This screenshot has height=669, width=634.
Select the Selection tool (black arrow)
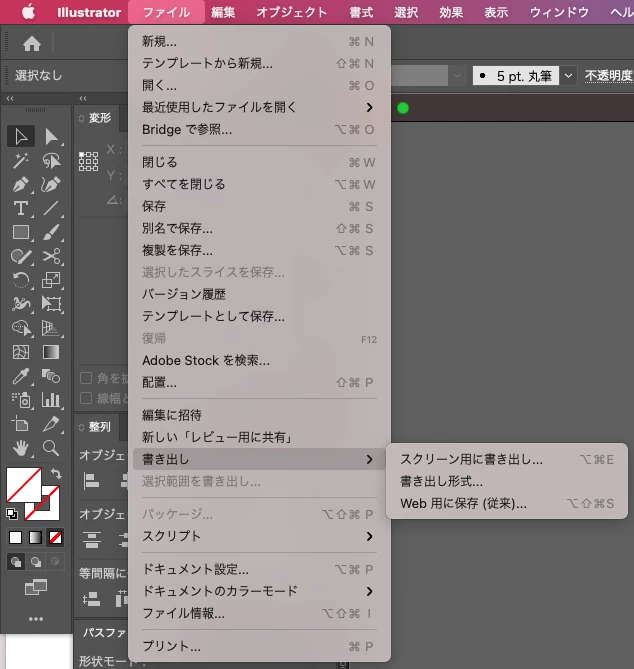(x=20, y=137)
